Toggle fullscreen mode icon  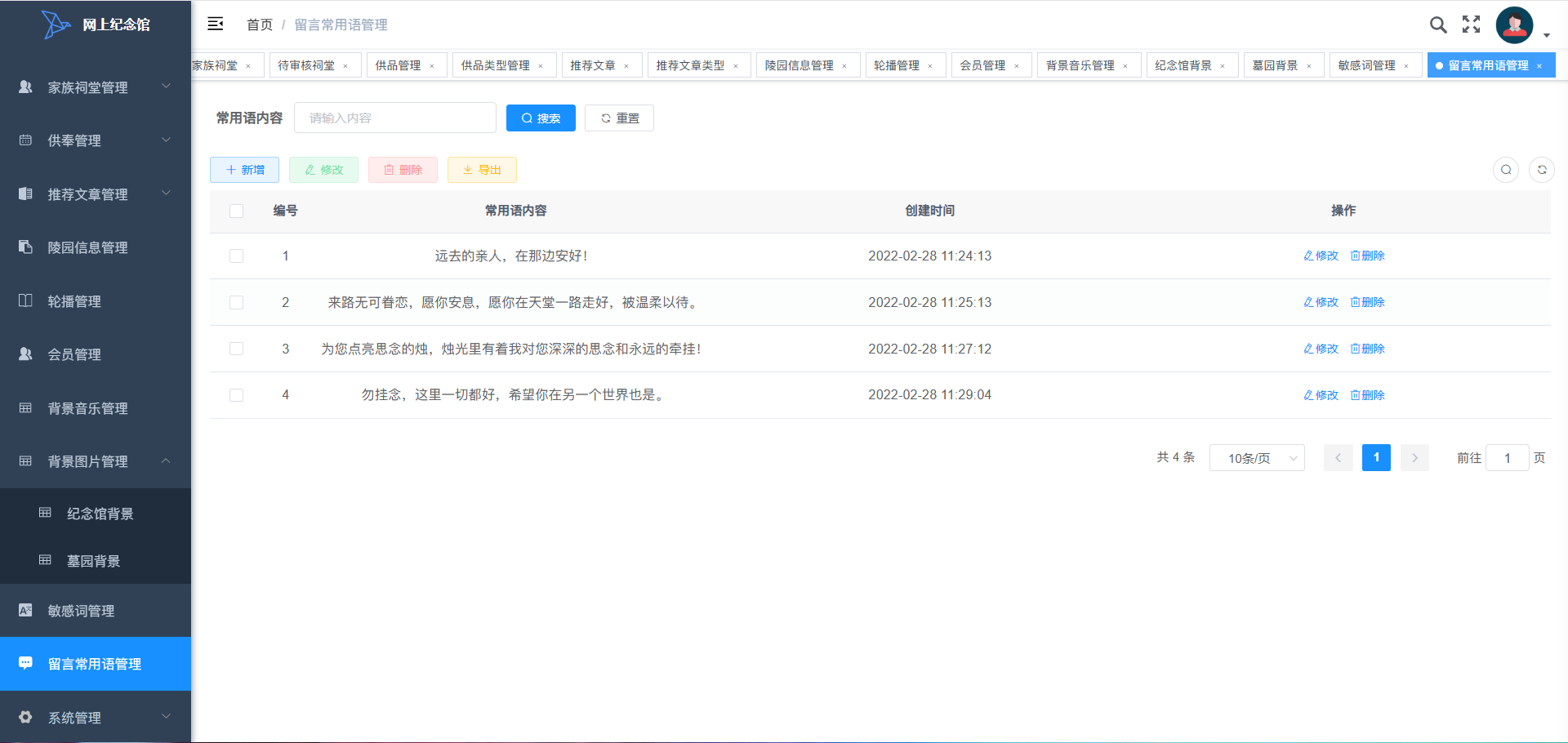pos(1471,24)
